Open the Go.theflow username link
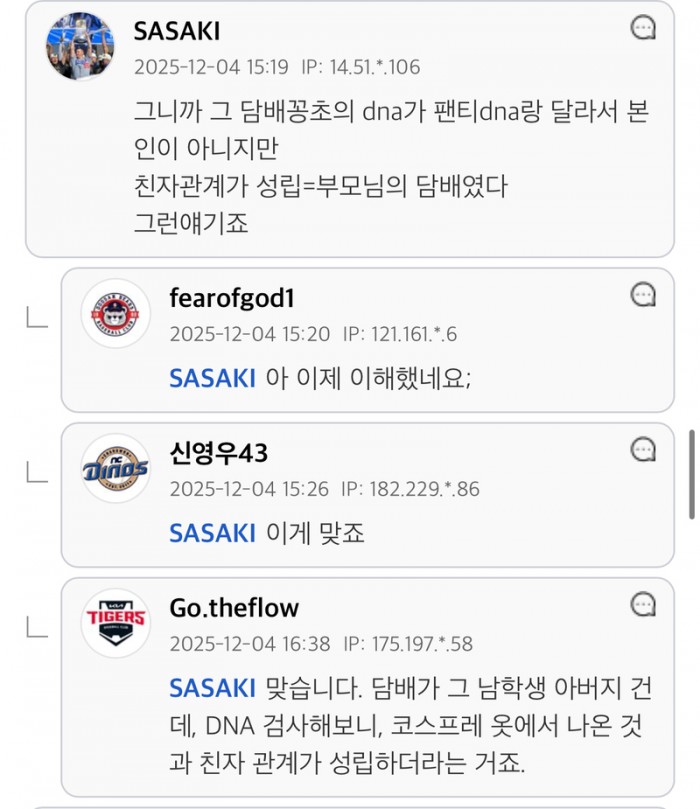The height and width of the screenshot is (809, 700). tap(234, 608)
